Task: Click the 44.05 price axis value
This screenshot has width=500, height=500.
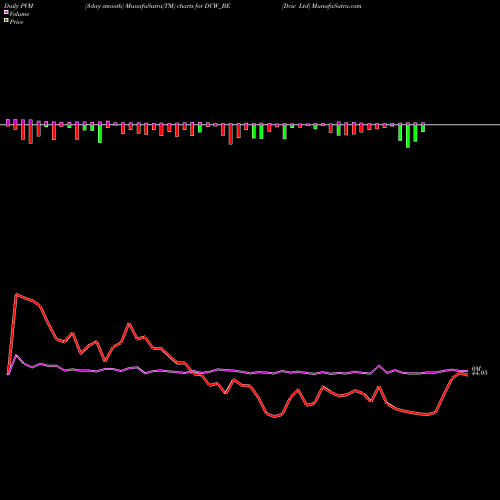Action: [x=479, y=373]
